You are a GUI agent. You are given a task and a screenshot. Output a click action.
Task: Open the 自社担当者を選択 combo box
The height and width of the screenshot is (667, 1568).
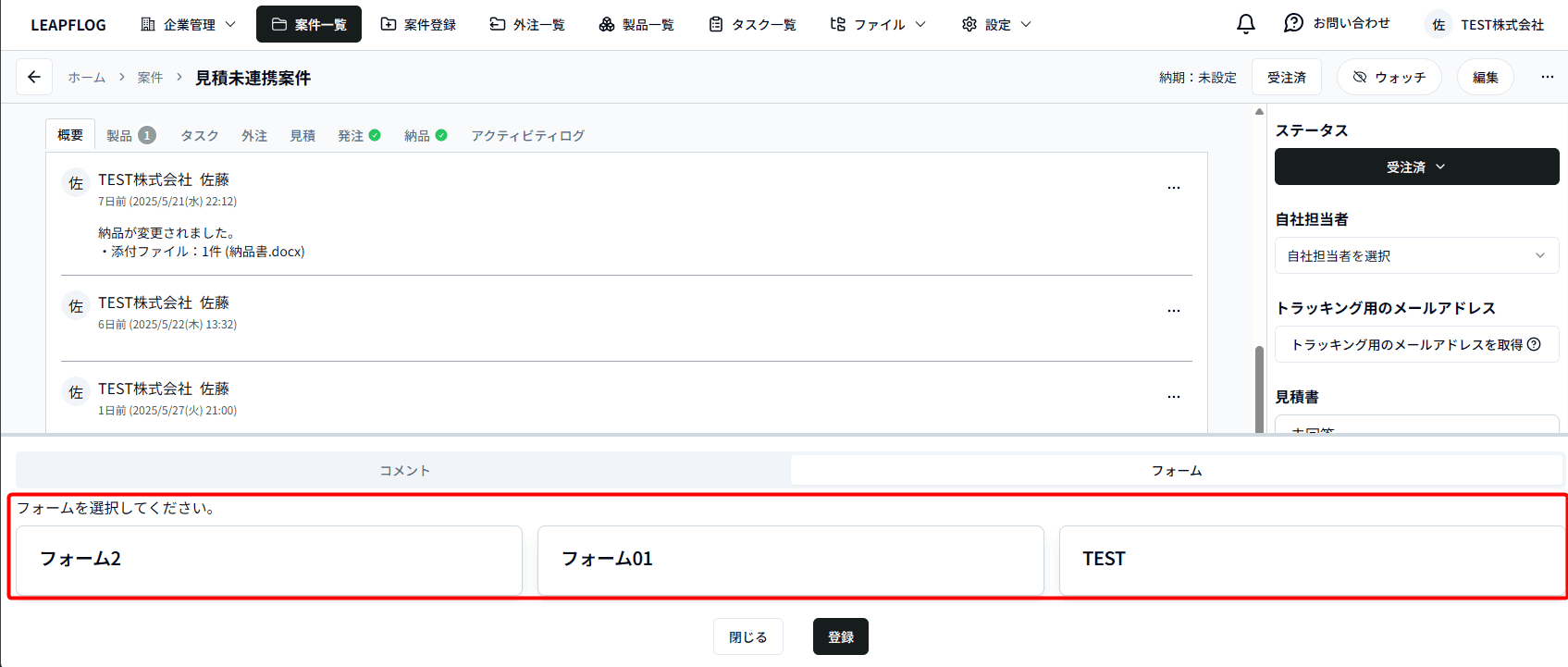(x=1415, y=256)
